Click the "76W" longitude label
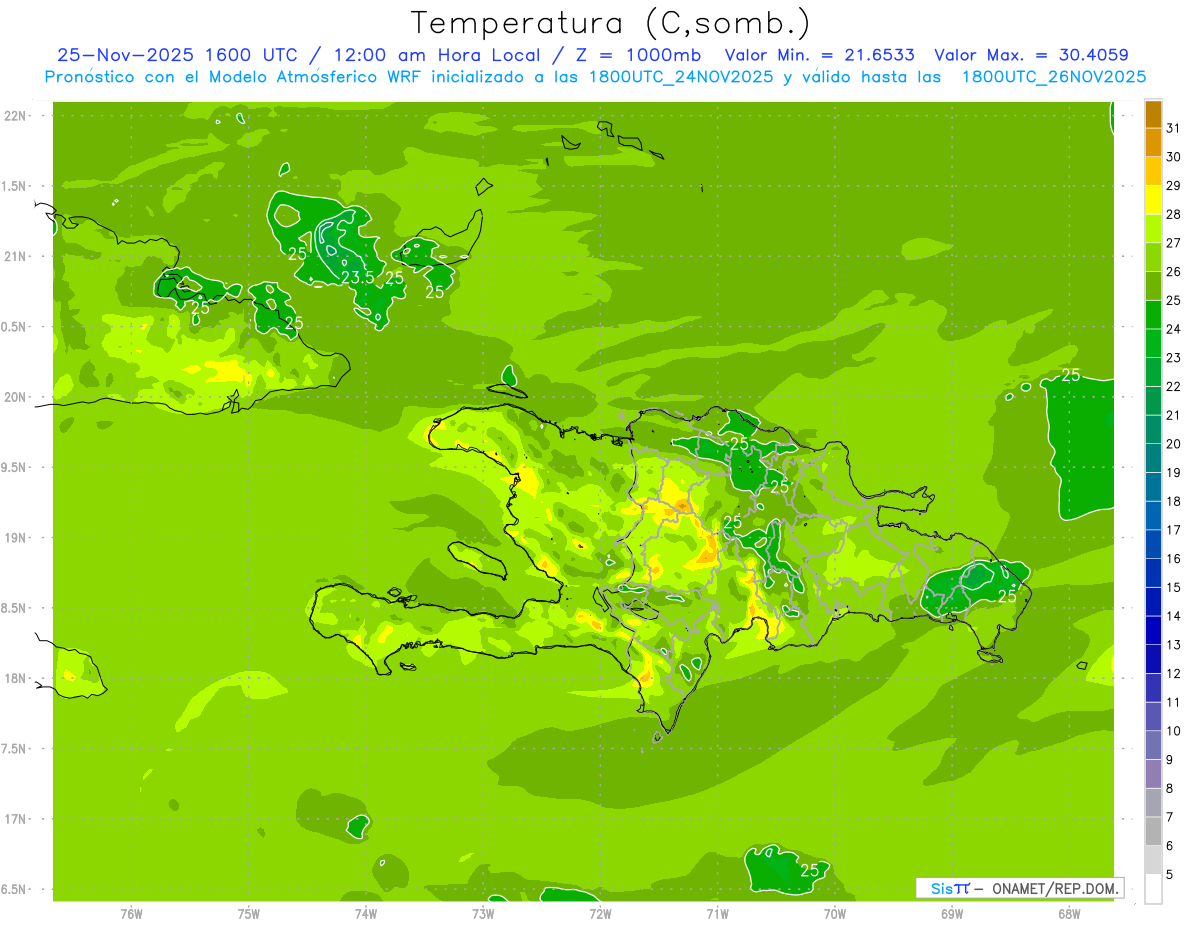The width and height of the screenshot is (1200, 927). point(131,914)
